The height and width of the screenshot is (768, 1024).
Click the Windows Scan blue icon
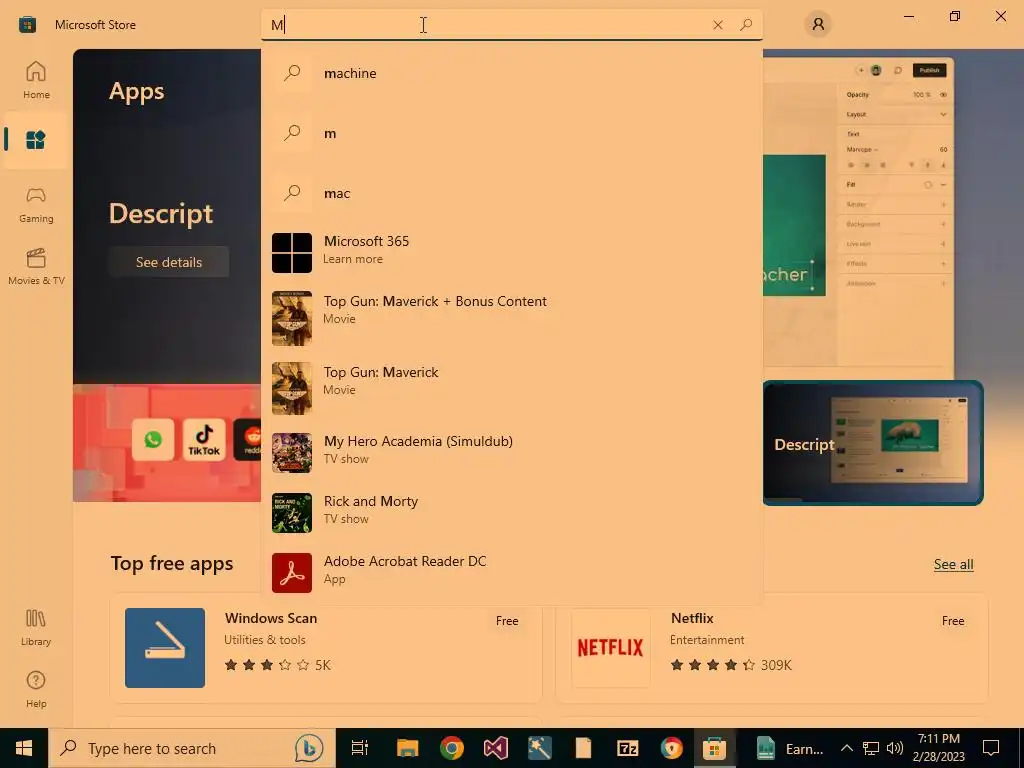coord(165,648)
